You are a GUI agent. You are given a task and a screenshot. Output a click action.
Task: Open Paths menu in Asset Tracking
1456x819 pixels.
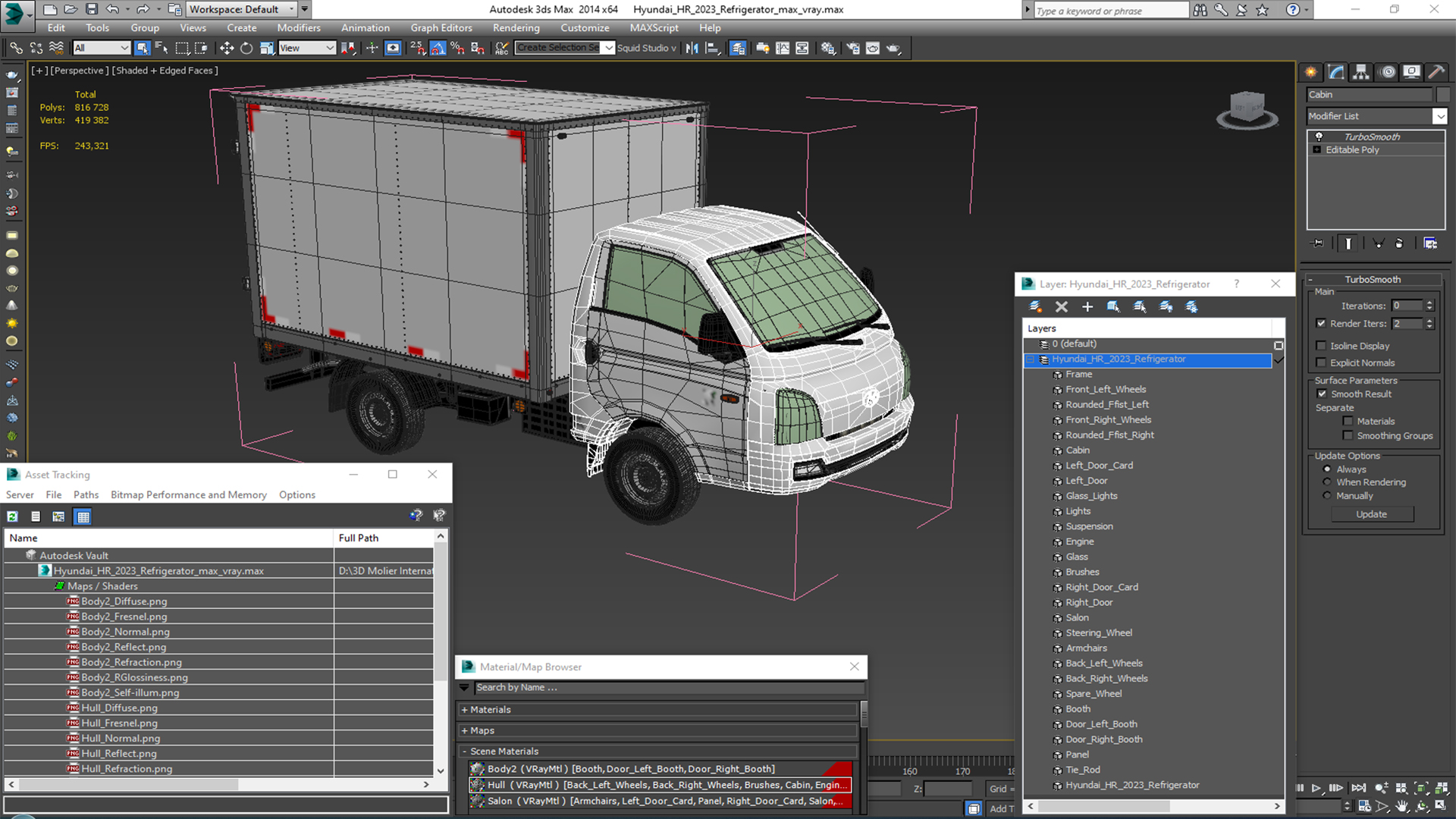point(86,494)
